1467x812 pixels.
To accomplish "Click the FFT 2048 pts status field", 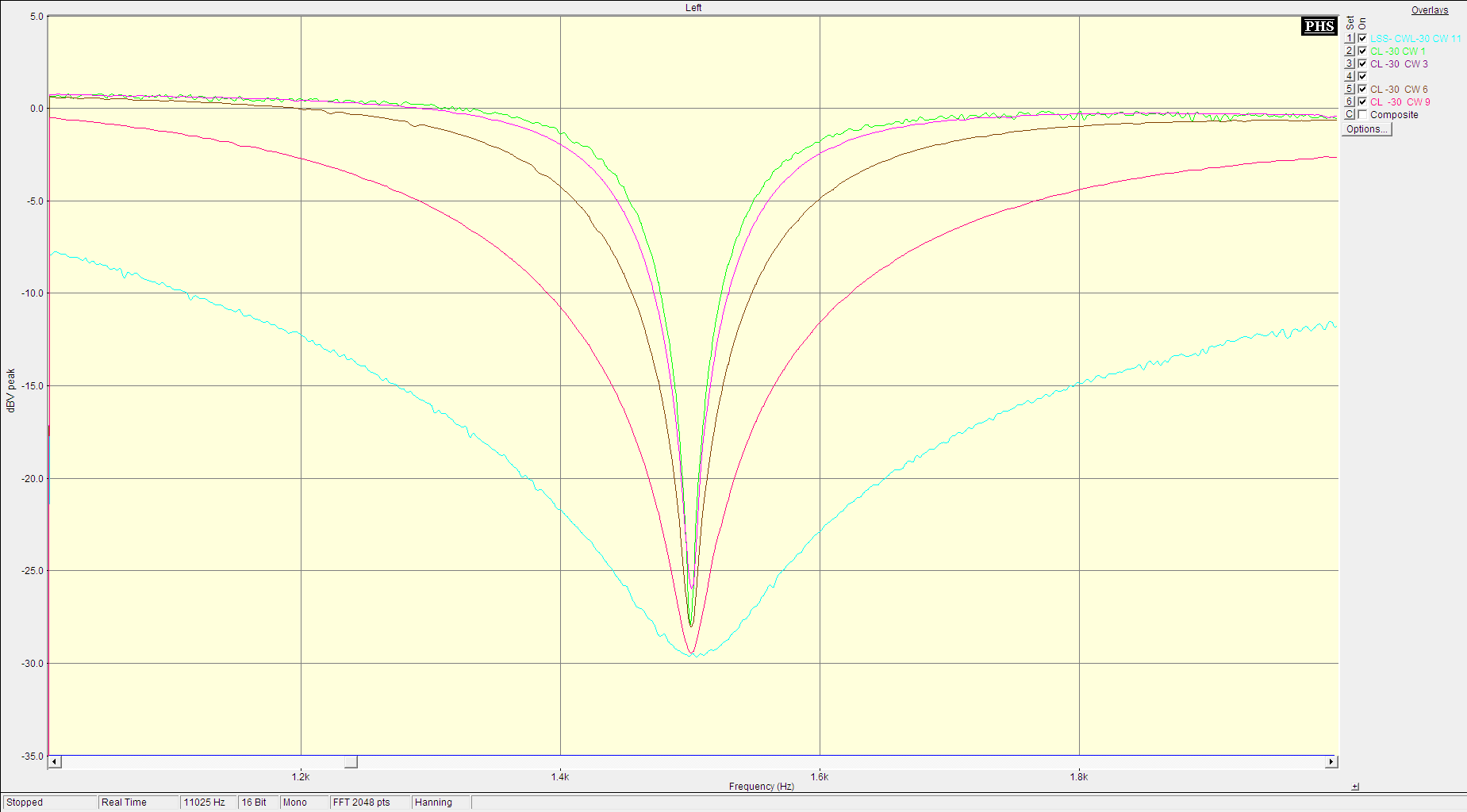I will tap(370, 802).
